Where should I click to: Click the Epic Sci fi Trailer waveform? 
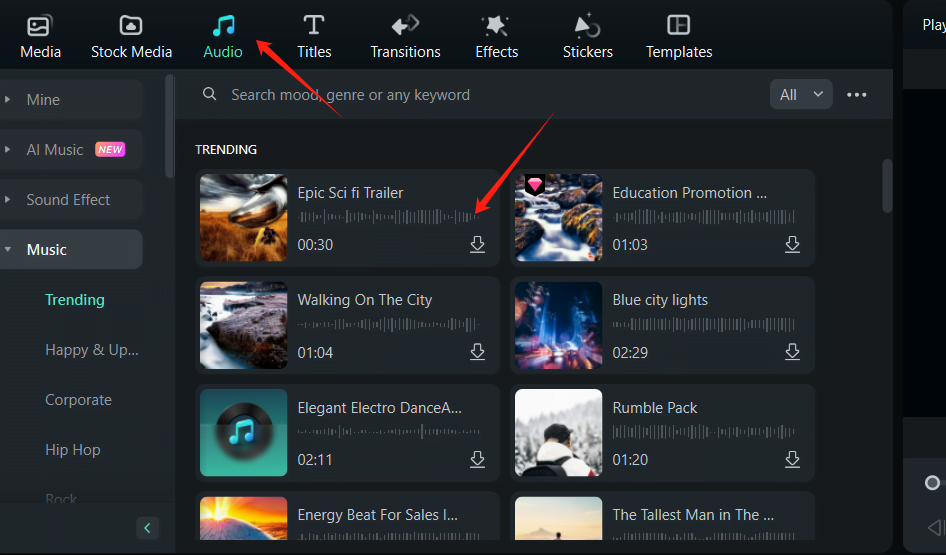tap(389, 217)
